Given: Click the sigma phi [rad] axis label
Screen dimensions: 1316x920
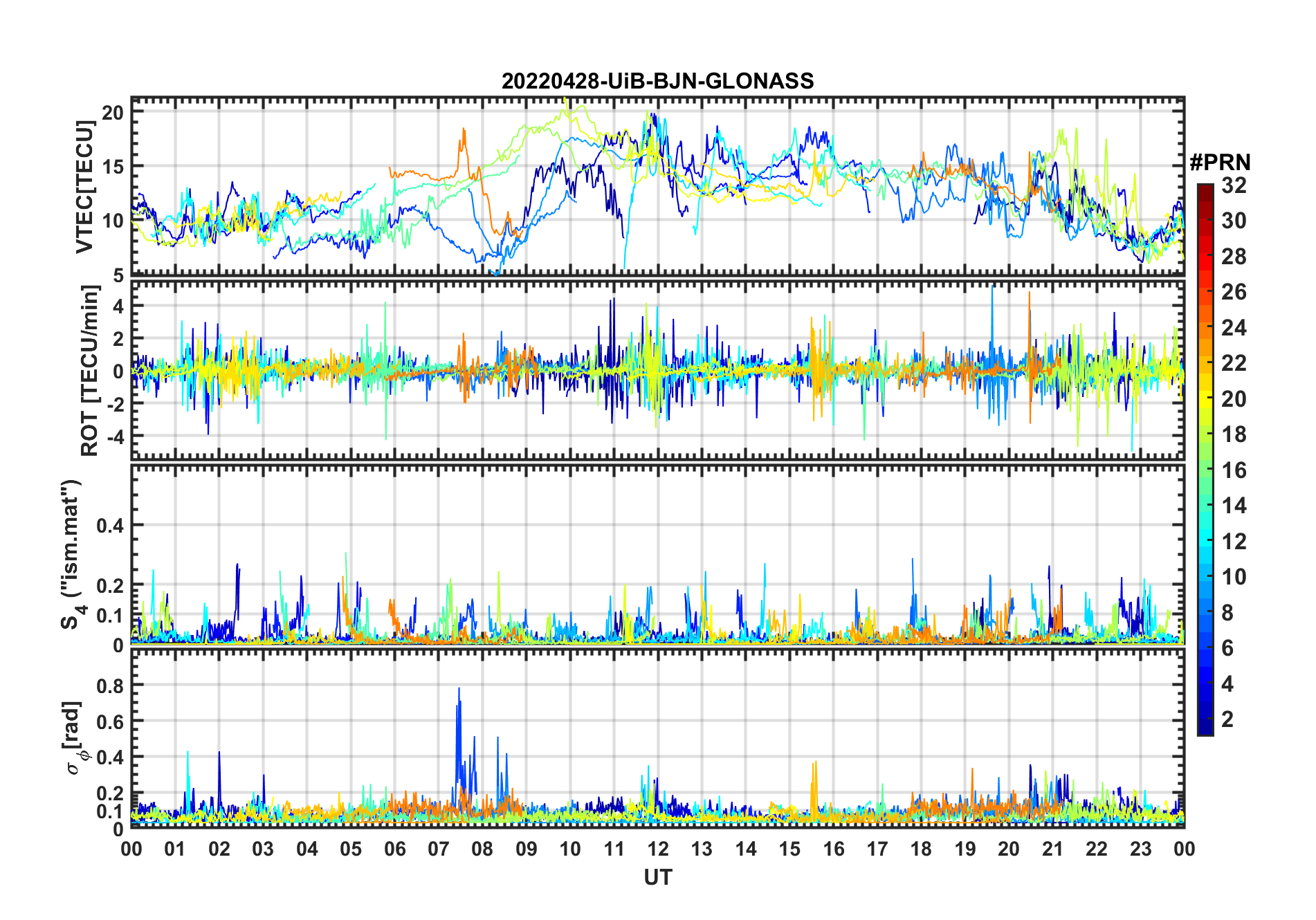Looking at the screenshot, I should tap(75, 738).
